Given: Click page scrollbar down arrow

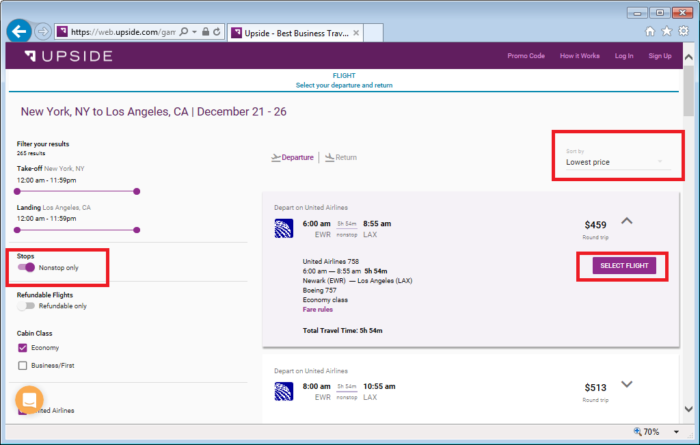Looking at the screenshot, I should (688, 409).
